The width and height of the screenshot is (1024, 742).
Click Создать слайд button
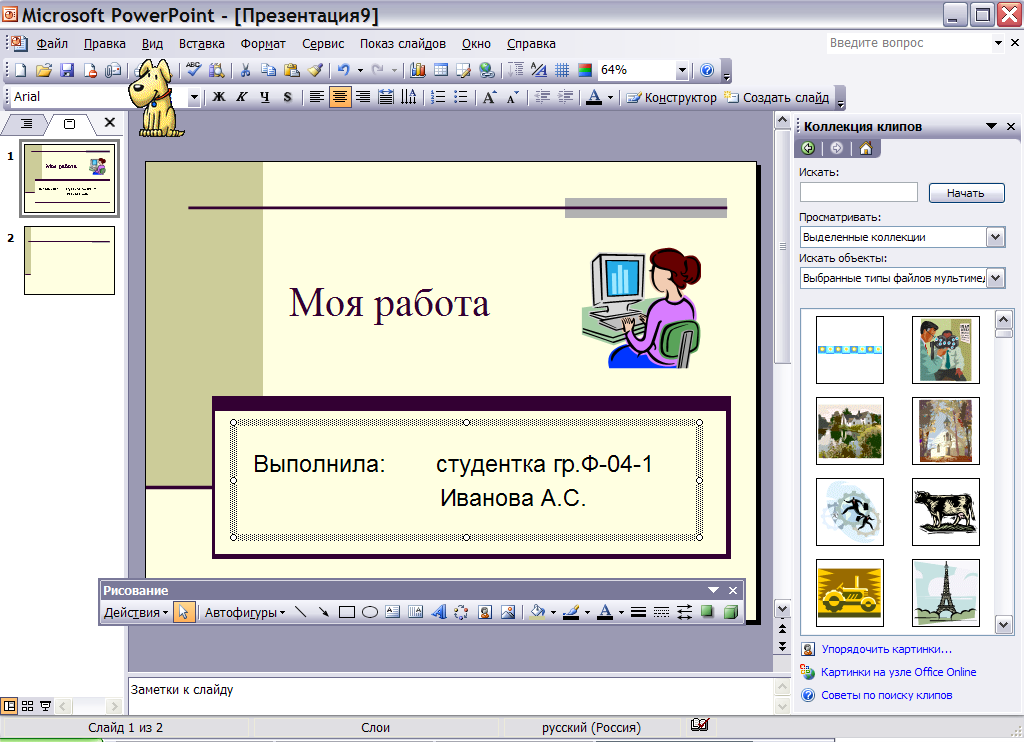(x=777, y=97)
